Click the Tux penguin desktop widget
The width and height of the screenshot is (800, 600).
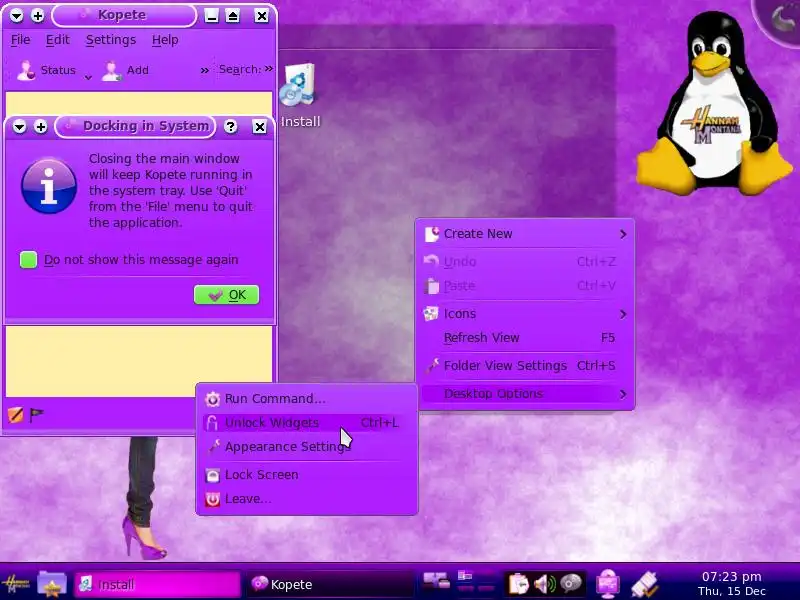pyautogui.click(x=714, y=104)
